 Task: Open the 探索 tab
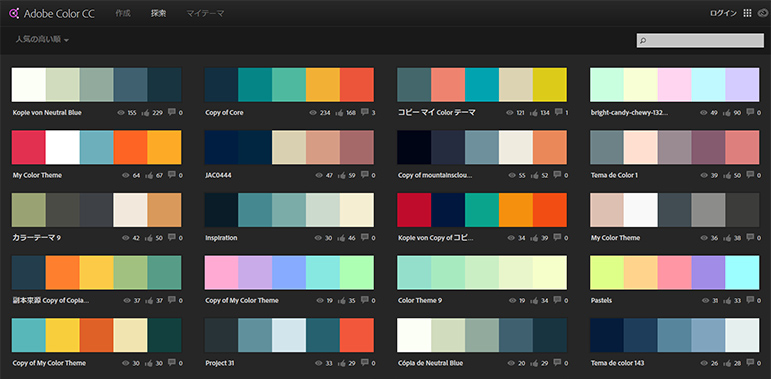pyautogui.click(x=158, y=13)
